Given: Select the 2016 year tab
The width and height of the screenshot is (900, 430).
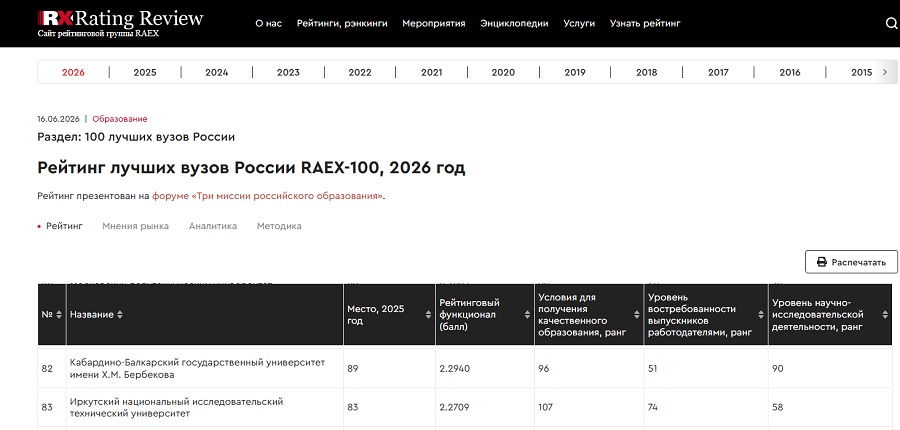Looking at the screenshot, I should pos(790,72).
